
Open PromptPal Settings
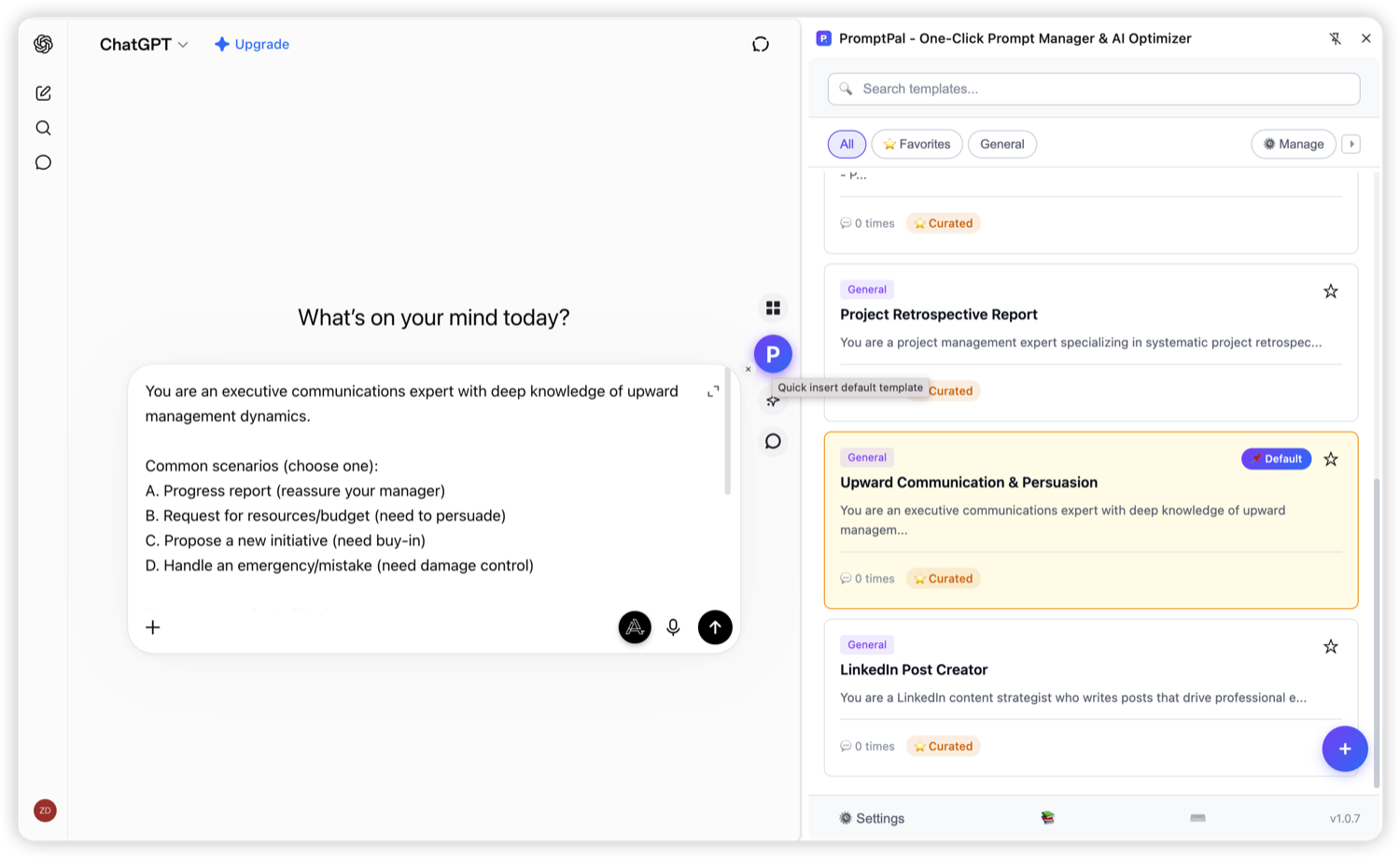click(x=871, y=818)
